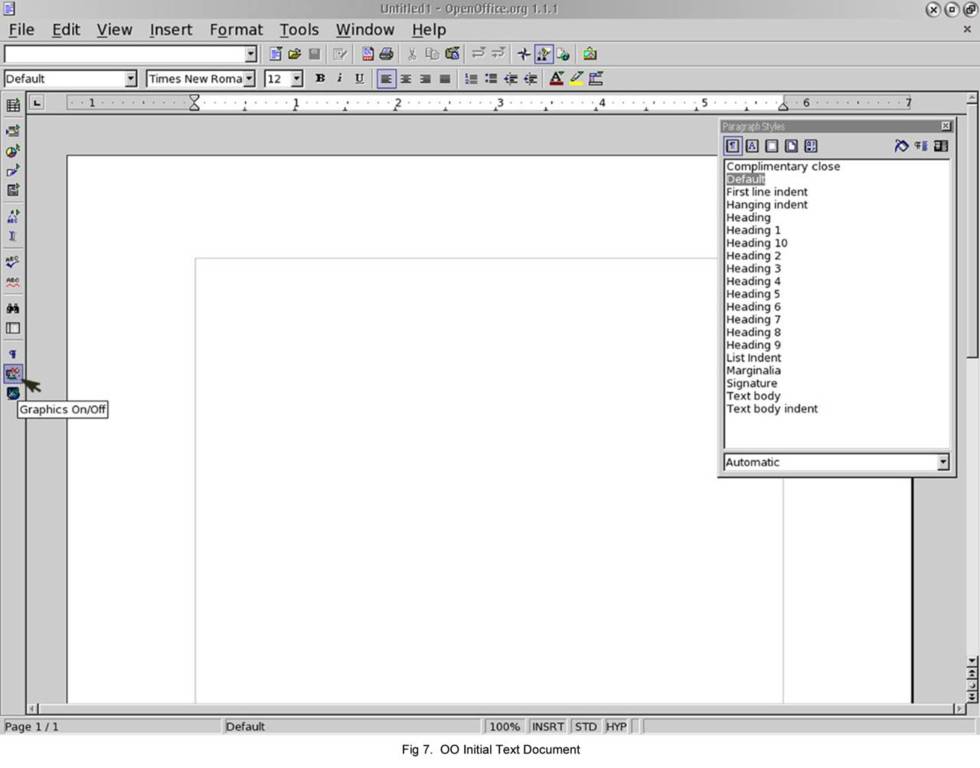Click the Data sources sidebar icon
The height and width of the screenshot is (768, 980).
click(13, 328)
